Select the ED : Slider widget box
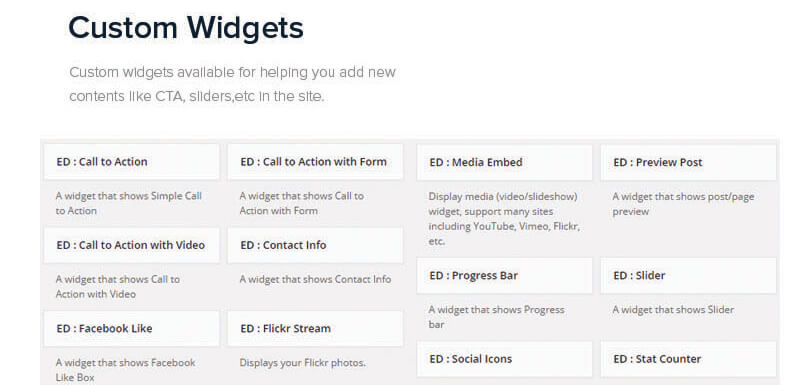The height and width of the screenshot is (385, 800). tap(688, 276)
